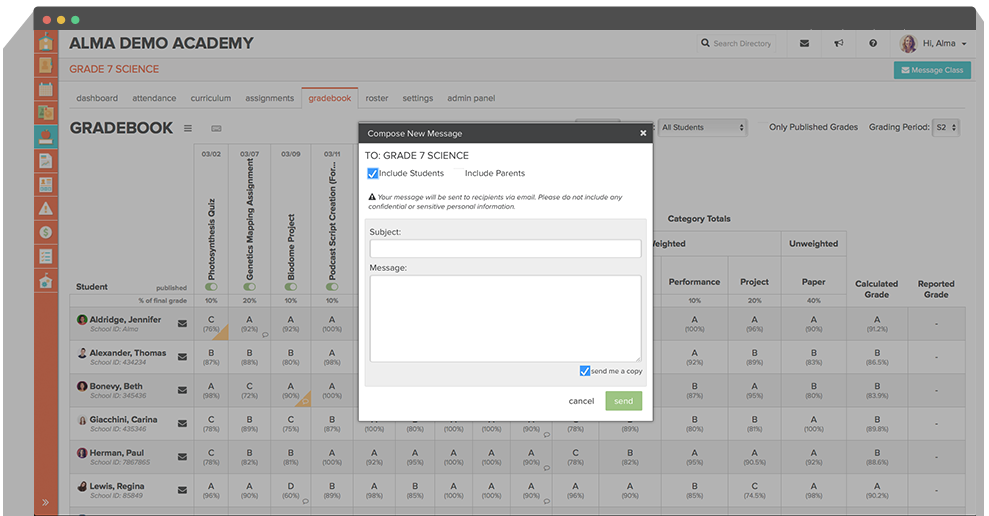Screen dimensions: 989x516
Task: Open the All Students filter dropdown
Action: (x=703, y=128)
